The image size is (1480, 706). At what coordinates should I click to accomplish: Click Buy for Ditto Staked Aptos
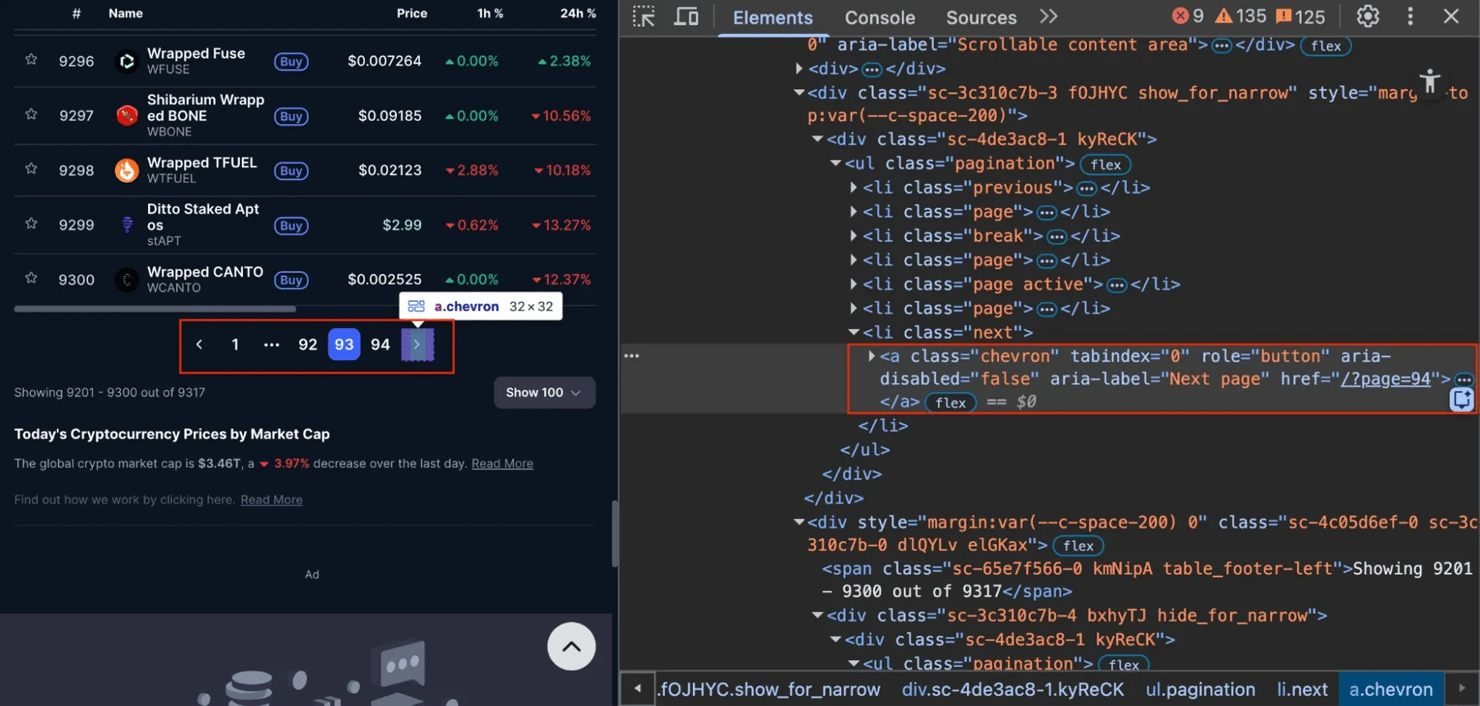pos(291,226)
